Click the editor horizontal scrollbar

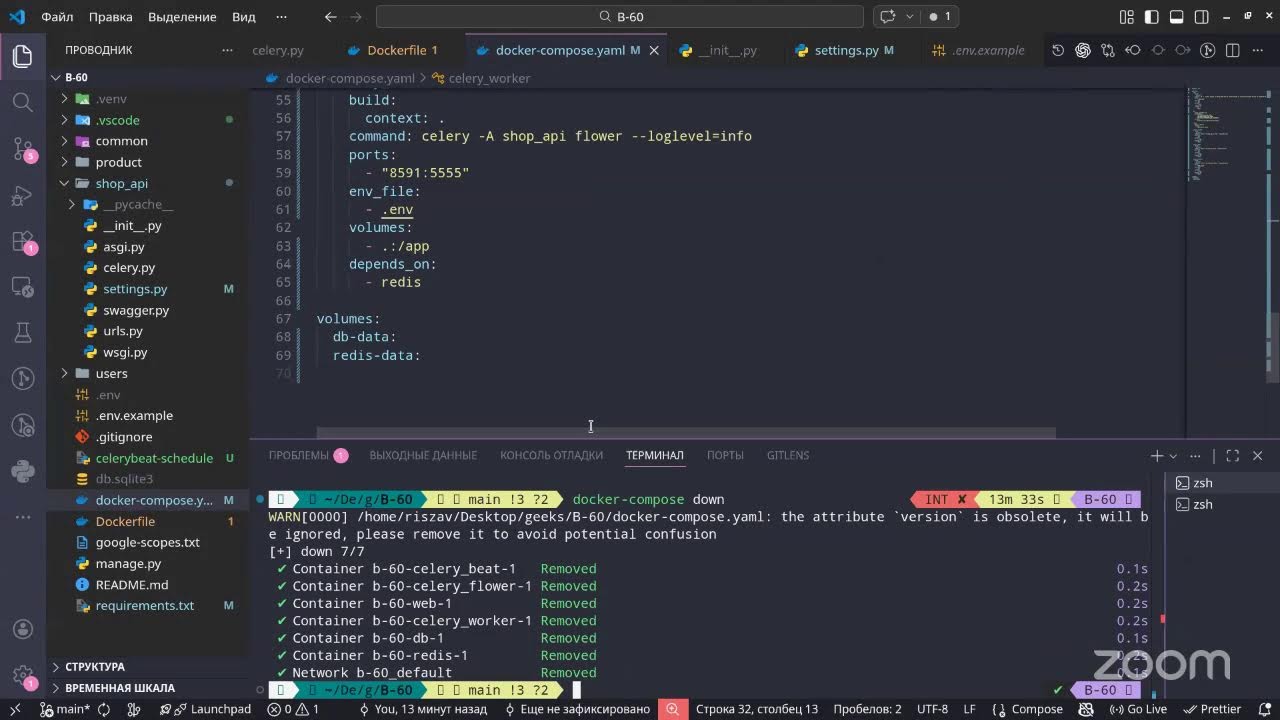click(x=686, y=433)
